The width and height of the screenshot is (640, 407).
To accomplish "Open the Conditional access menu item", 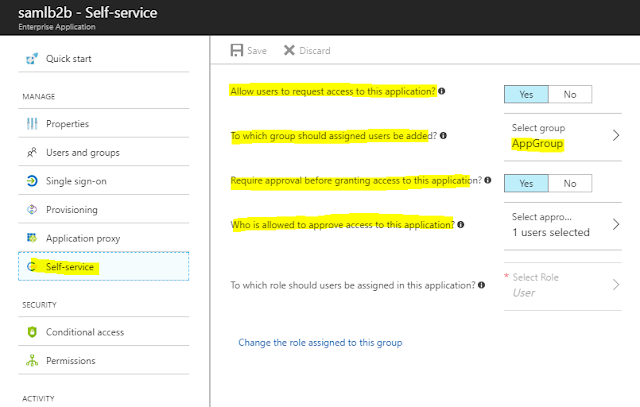I will [x=84, y=332].
